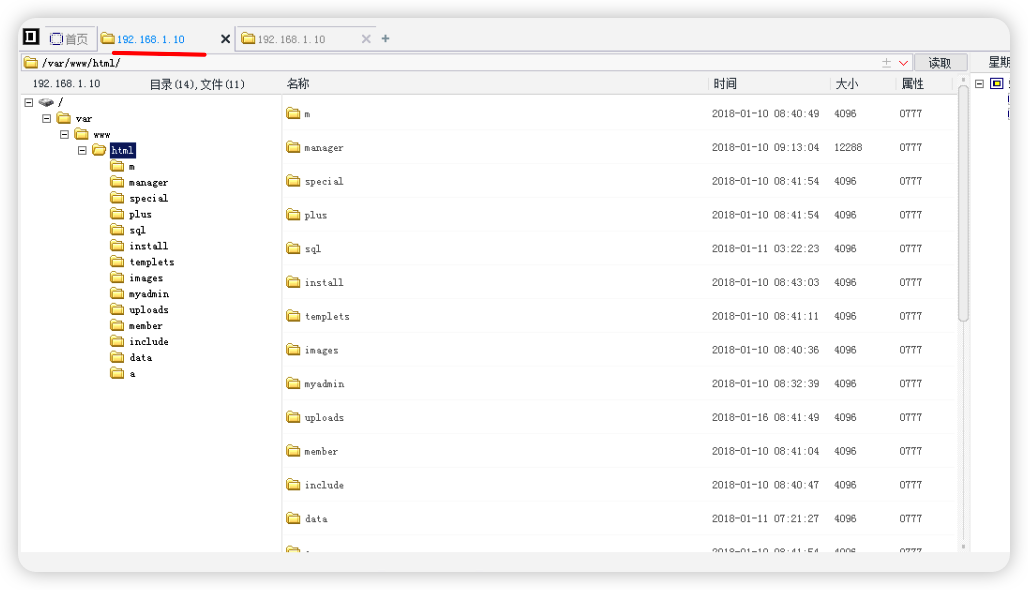Click the root drive icon in the tree
1028x590 pixels.
[46, 102]
